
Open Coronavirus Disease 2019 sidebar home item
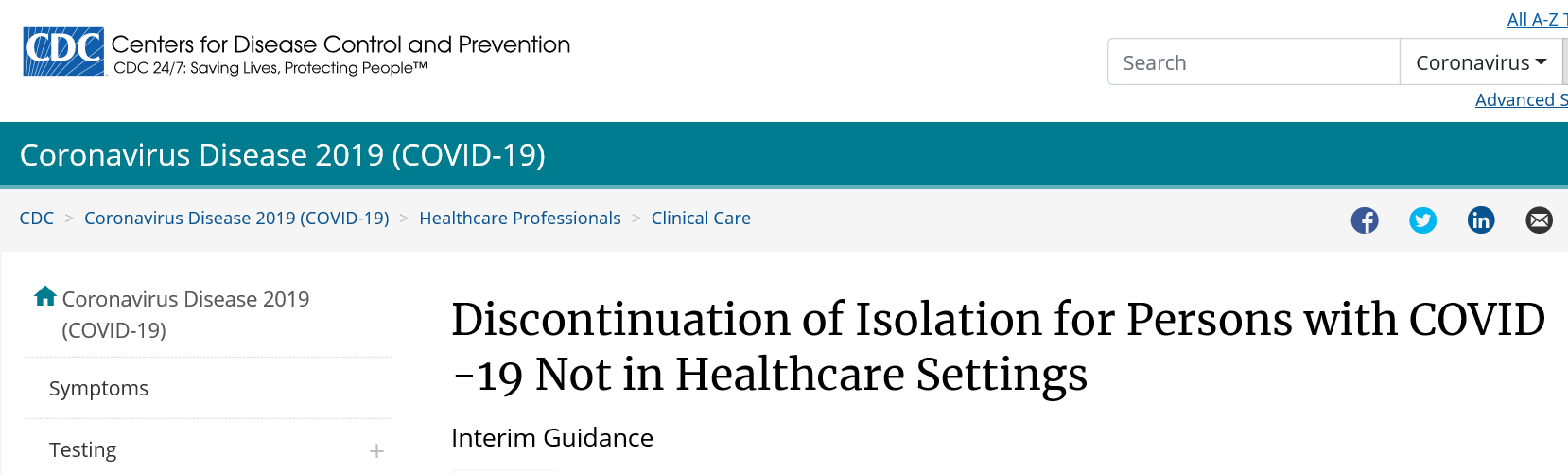pyautogui.click(x=185, y=314)
